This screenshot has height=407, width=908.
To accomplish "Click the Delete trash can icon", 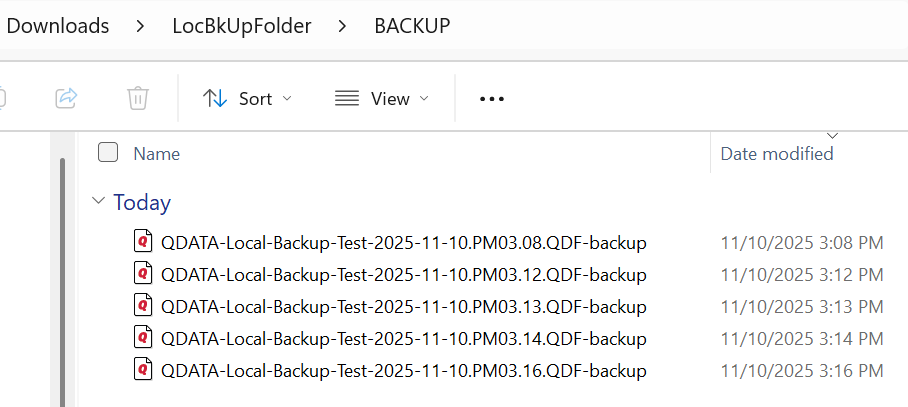I will [138, 98].
